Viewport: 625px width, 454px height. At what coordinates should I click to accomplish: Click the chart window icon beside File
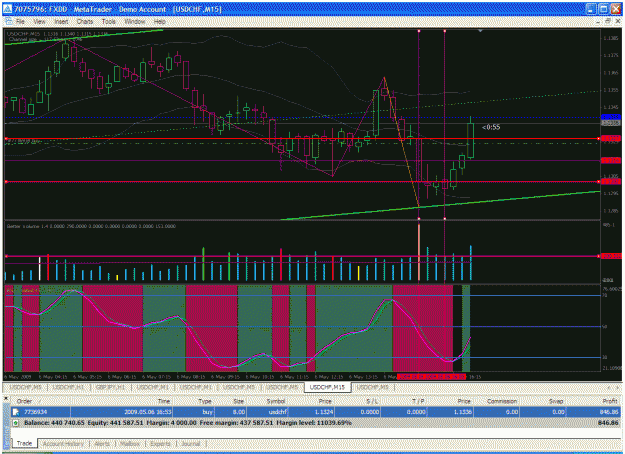pos(8,22)
